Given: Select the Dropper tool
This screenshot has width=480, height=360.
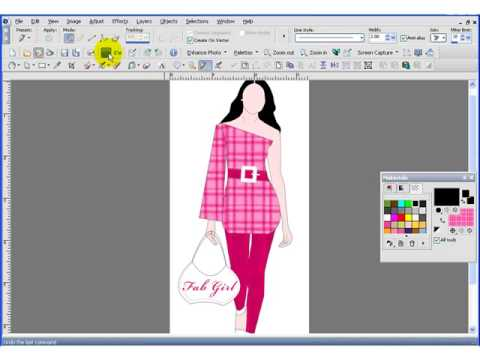Looking at the screenshot, I should tap(57, 66).
